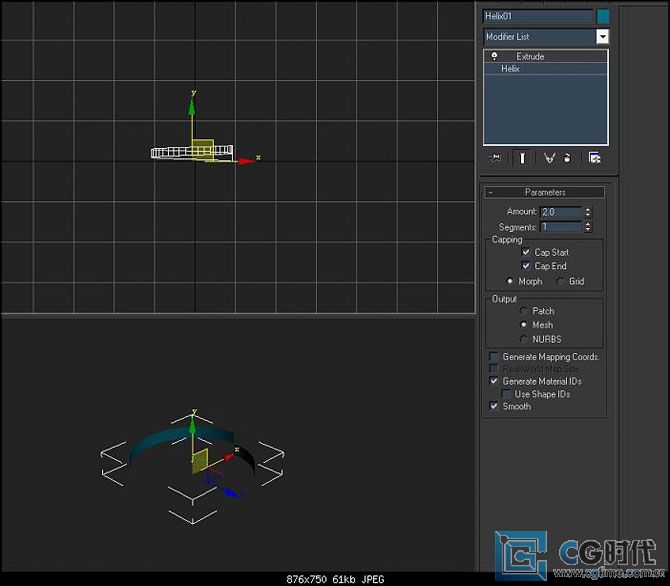Viewport: 670px width, 586px height.
Task: Uncheck the Cap End checkbox
Action: pos(526,266)
